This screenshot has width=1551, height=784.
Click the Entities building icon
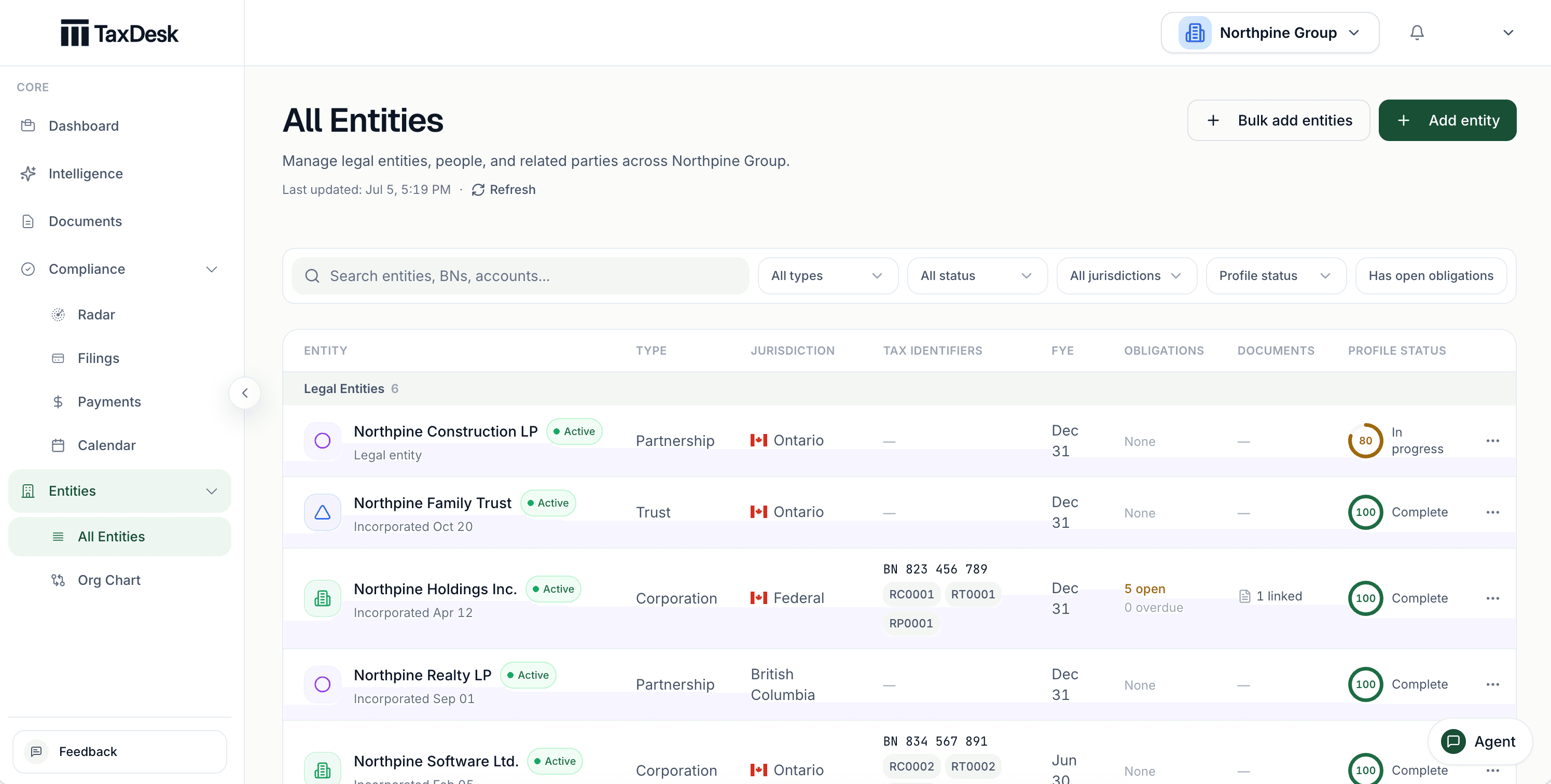pyautogui.click(x=27, y=491)
